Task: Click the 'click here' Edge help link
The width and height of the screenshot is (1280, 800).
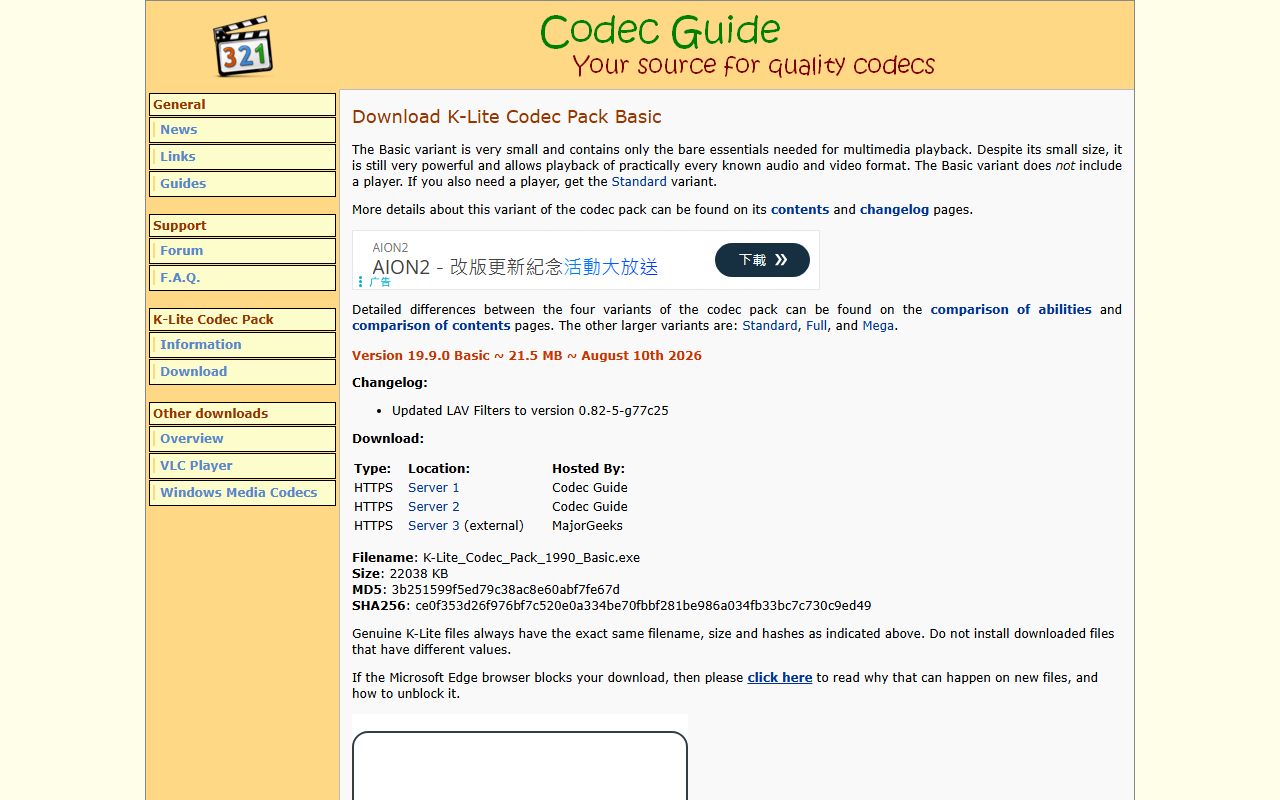Action: pos(780,678)
